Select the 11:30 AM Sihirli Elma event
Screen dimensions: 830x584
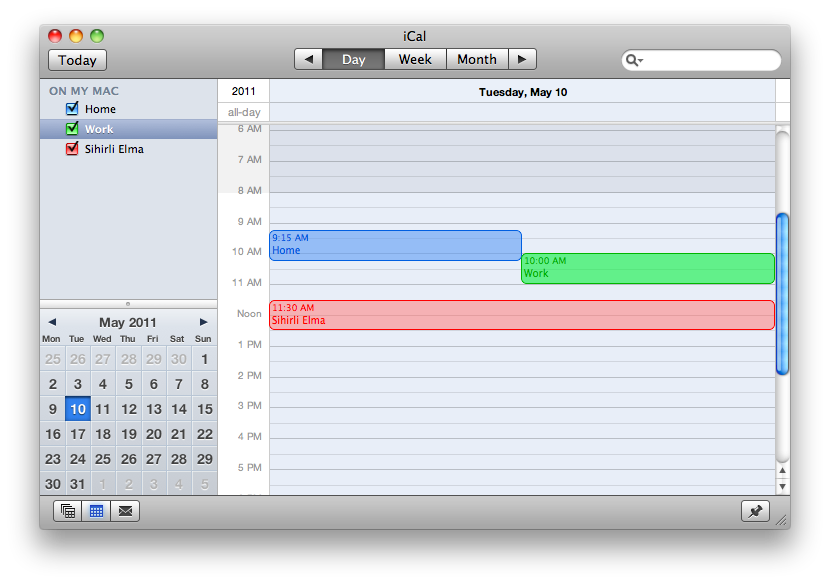[x=521, y=315]
